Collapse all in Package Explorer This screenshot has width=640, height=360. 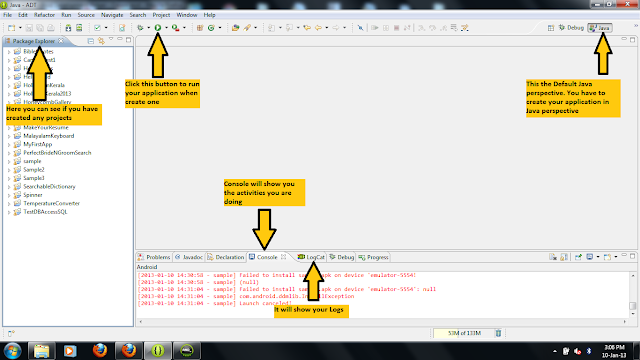(x=91, y=41)
